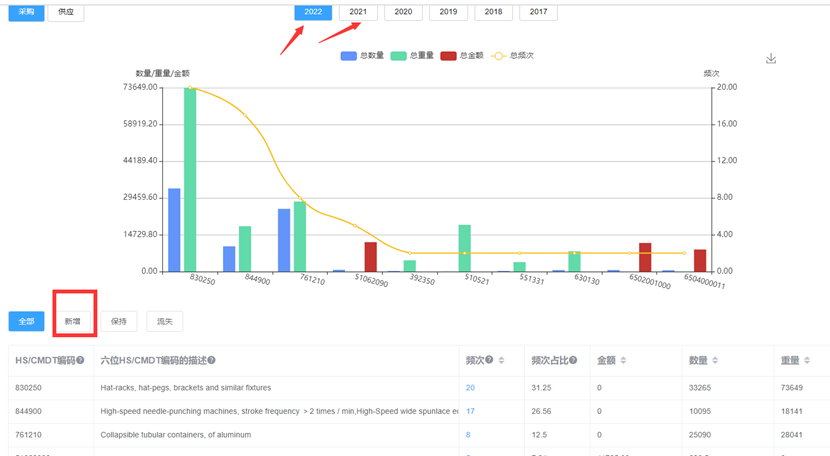The height and width of the screenshot is (456, 830).
Task: Click red amount bar for 51062090
Action: pos(371,257)
